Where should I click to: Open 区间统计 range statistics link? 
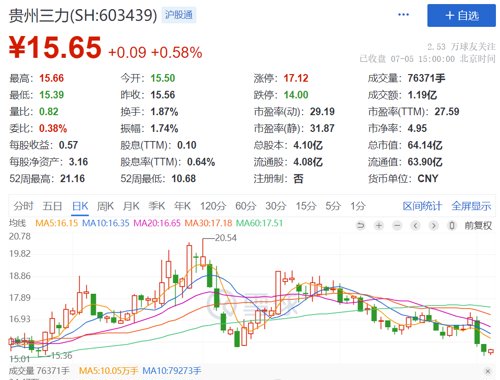422,206
